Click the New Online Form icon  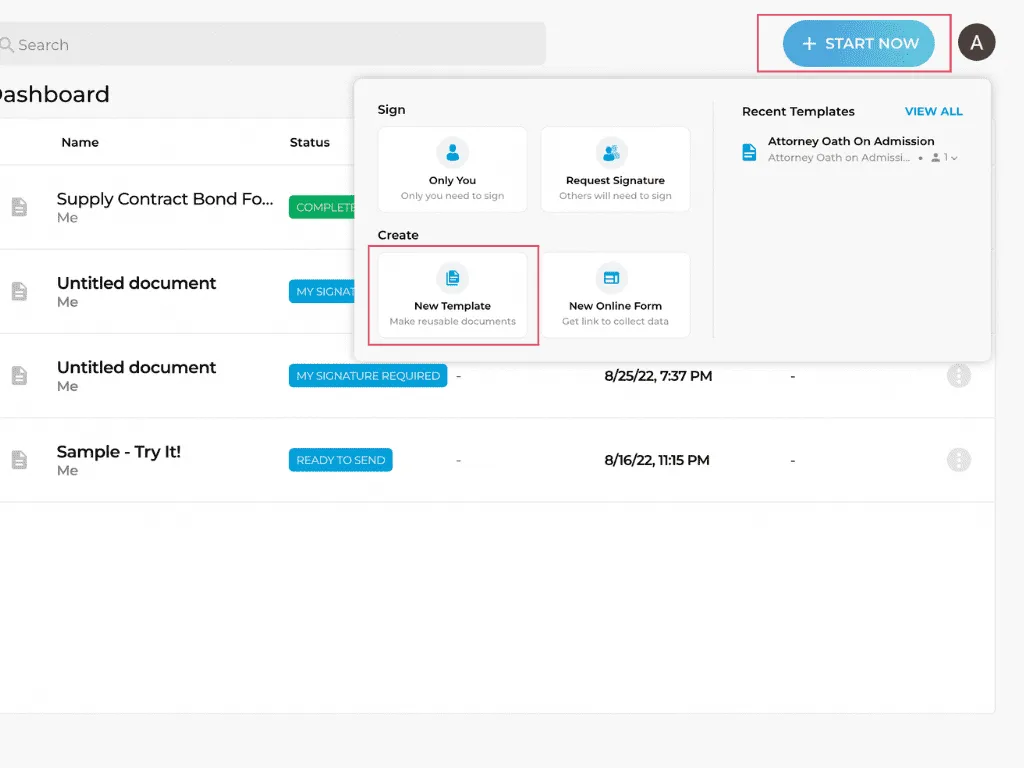point(611,278)
